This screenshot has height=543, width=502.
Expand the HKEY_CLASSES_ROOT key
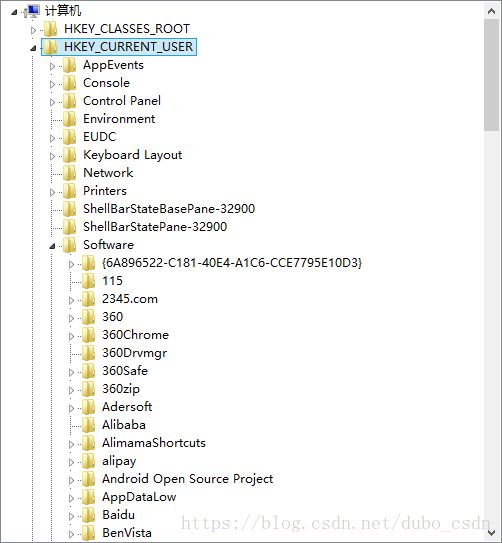(x=33, y=30)
